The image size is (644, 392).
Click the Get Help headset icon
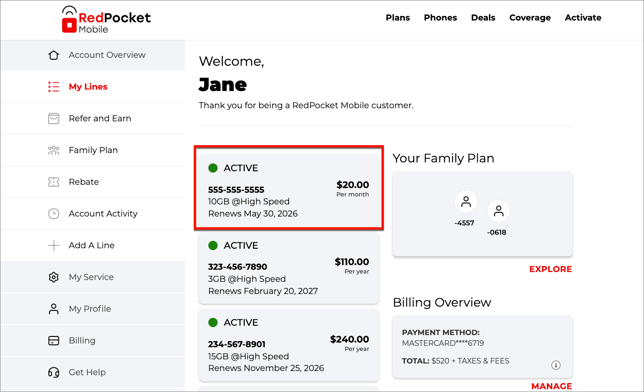(x=53, y=372)
